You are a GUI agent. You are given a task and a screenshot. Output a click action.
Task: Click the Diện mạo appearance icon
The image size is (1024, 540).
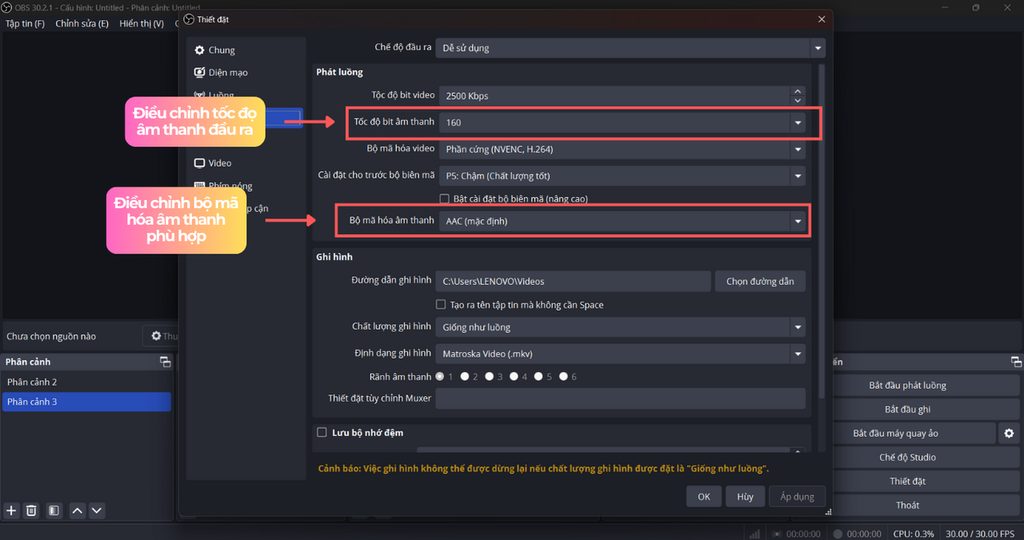(199, 72)
